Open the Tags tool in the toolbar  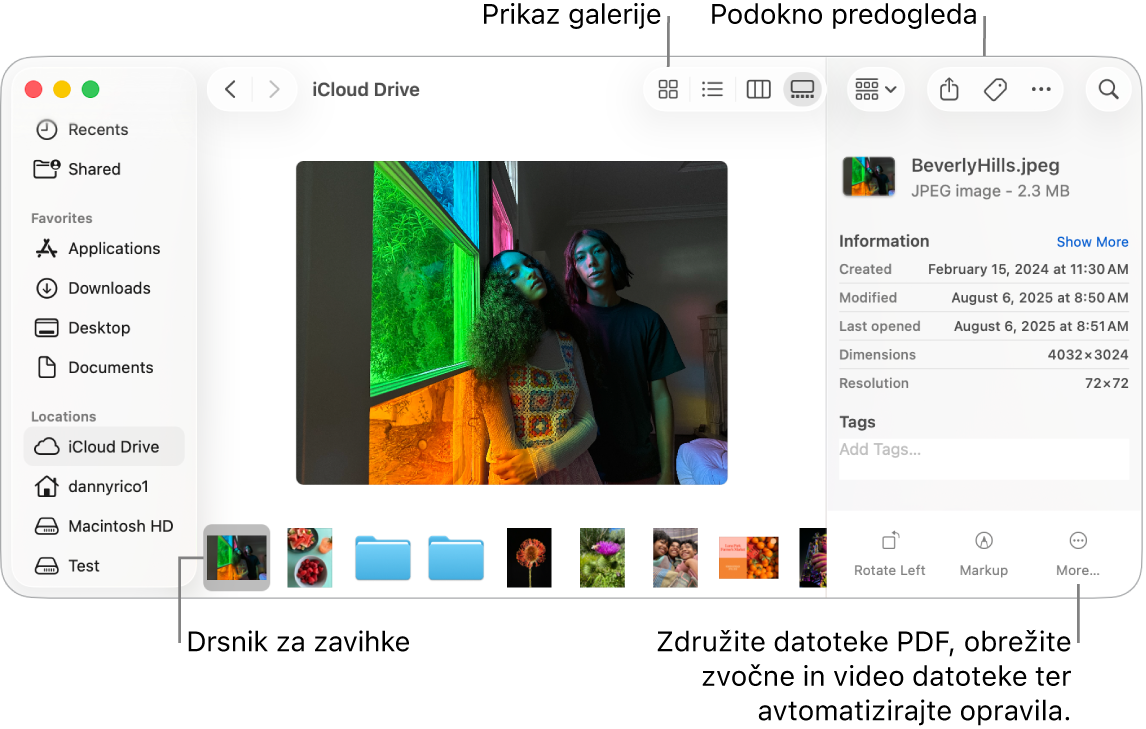tap(994, 89)
